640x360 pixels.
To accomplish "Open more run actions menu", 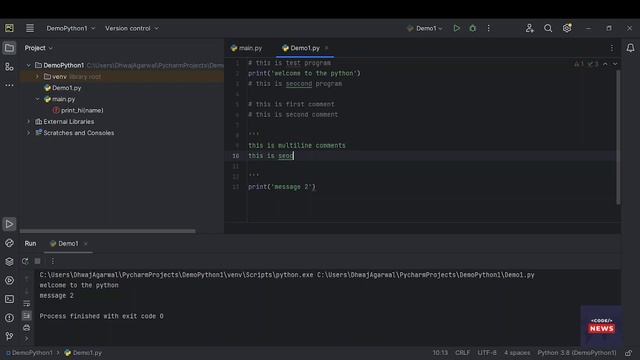I will tap(489, 28).
